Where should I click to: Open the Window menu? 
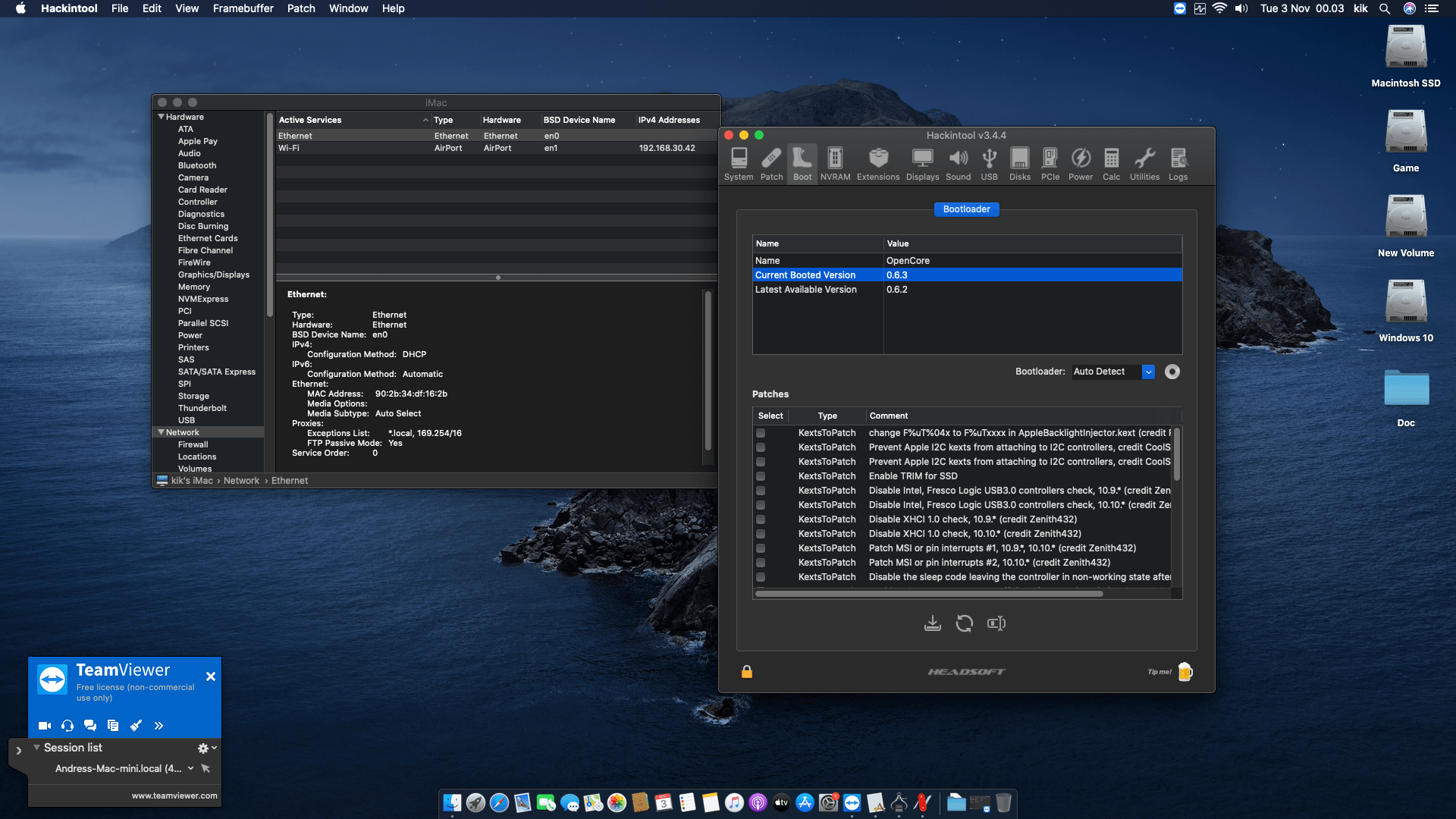point(348,8)
